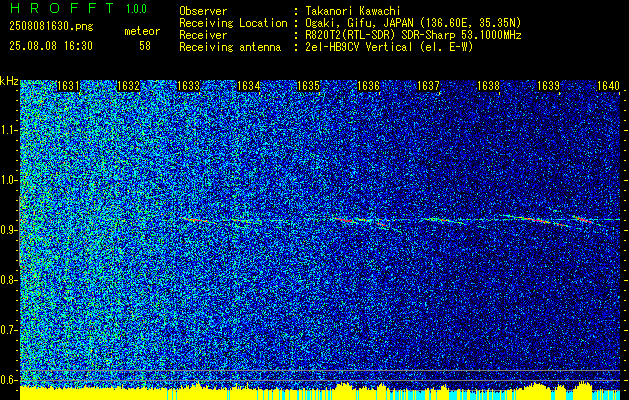Select the filename 2508081630.png
The width and height of the screenshot is (629, 400).
pyautogui.click(x=51, y=27)
